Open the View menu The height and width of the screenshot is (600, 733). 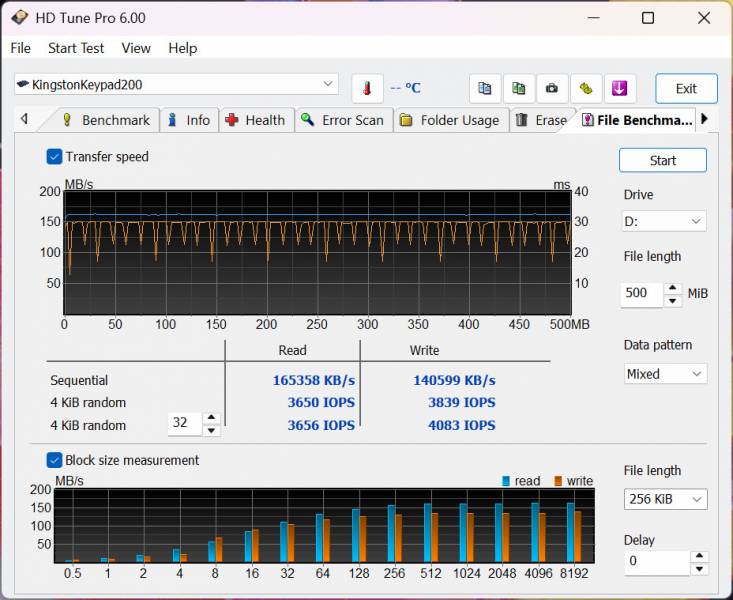(136, 48)
